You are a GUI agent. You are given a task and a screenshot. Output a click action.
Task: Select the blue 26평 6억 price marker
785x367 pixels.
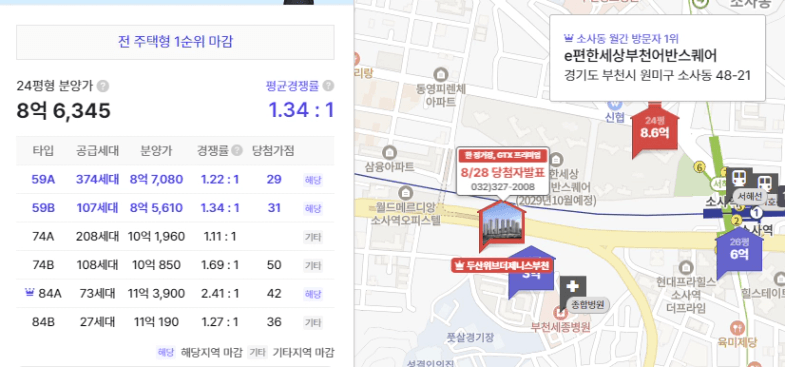point(739,251)
